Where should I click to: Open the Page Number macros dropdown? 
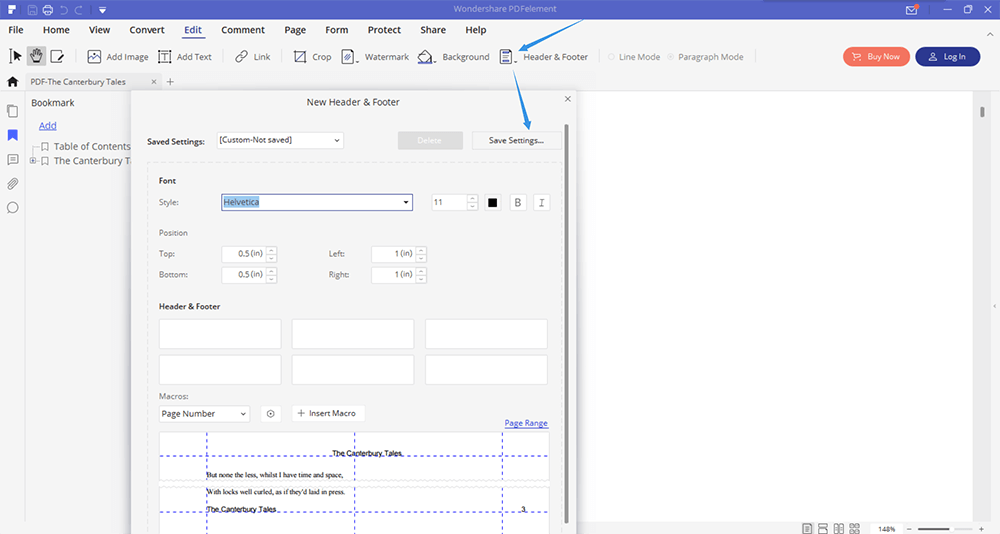(204, 414)
